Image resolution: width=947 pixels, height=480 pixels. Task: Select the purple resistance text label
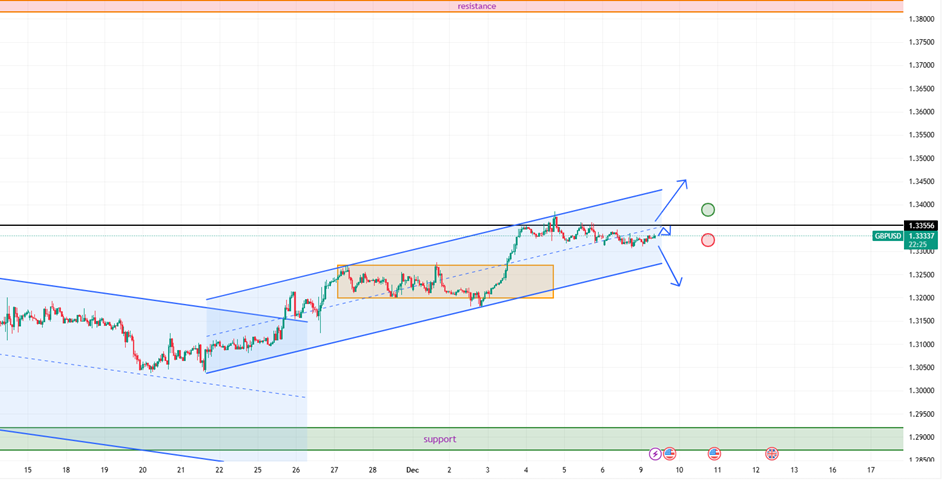pyautogui.click(x=477, y=6)
